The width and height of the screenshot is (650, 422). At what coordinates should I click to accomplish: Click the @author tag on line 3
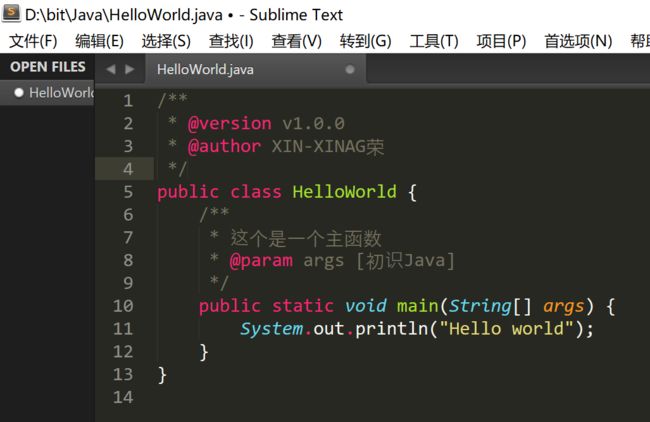(224, 146)
